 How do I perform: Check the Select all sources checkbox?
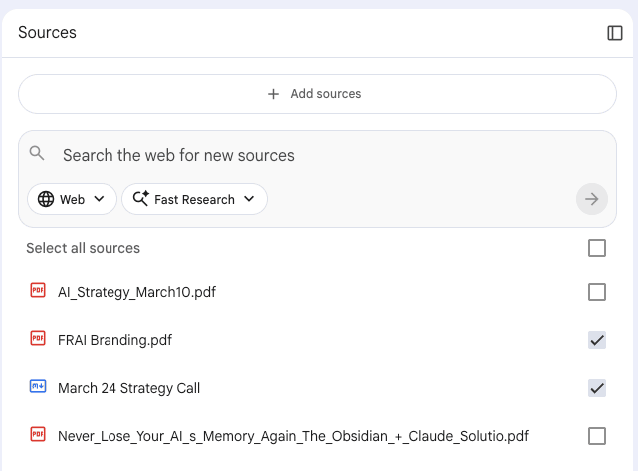597,248
